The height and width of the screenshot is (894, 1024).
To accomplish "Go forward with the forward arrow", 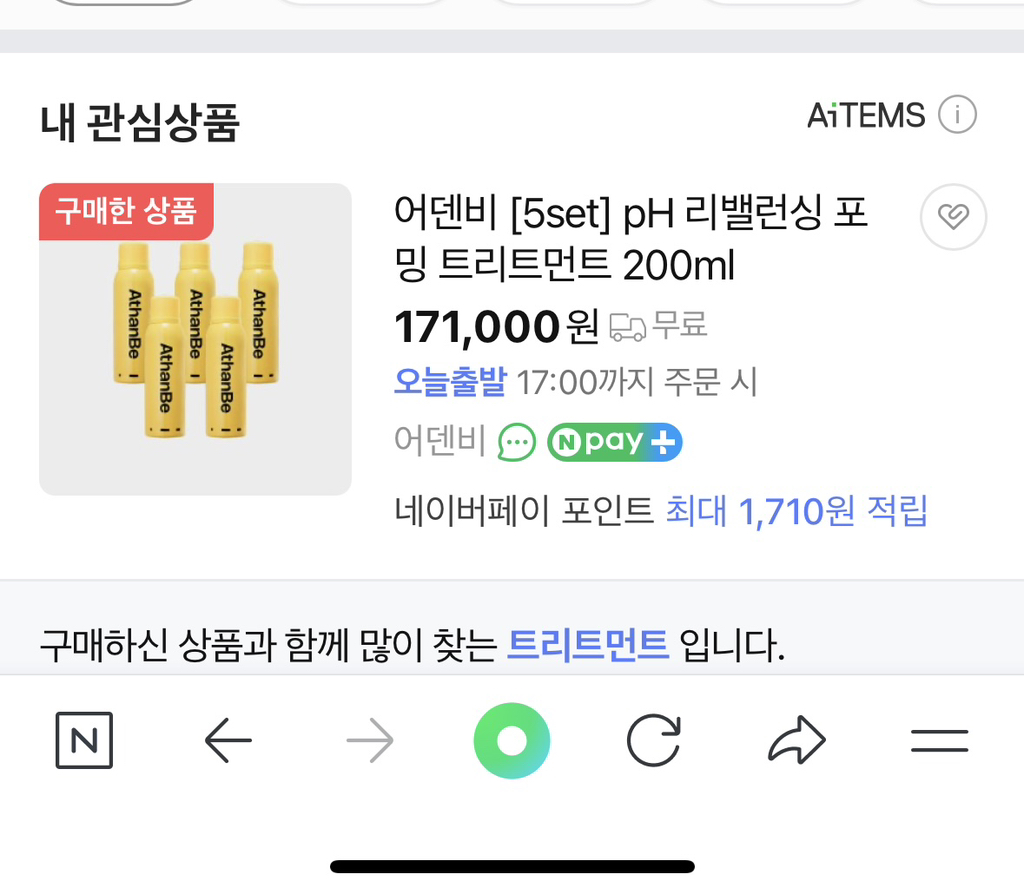I will 369,740.
